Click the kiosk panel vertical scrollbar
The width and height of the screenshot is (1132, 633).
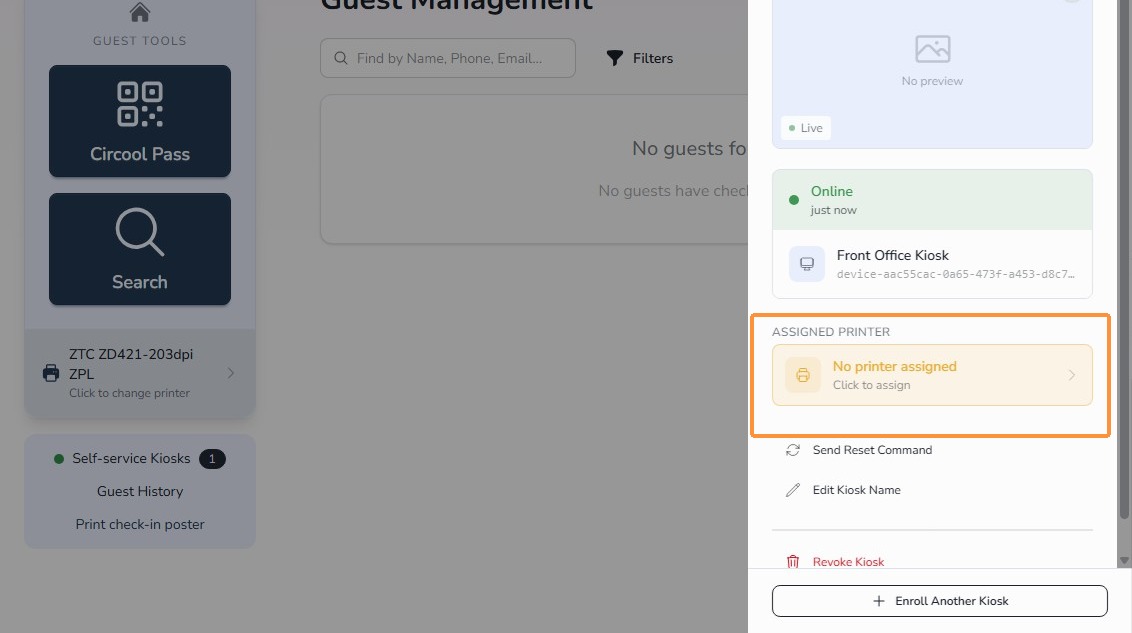1124,260
